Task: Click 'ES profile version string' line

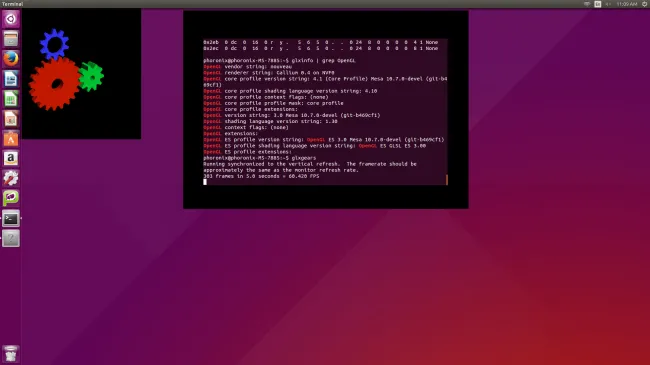Action: point(323,139)
